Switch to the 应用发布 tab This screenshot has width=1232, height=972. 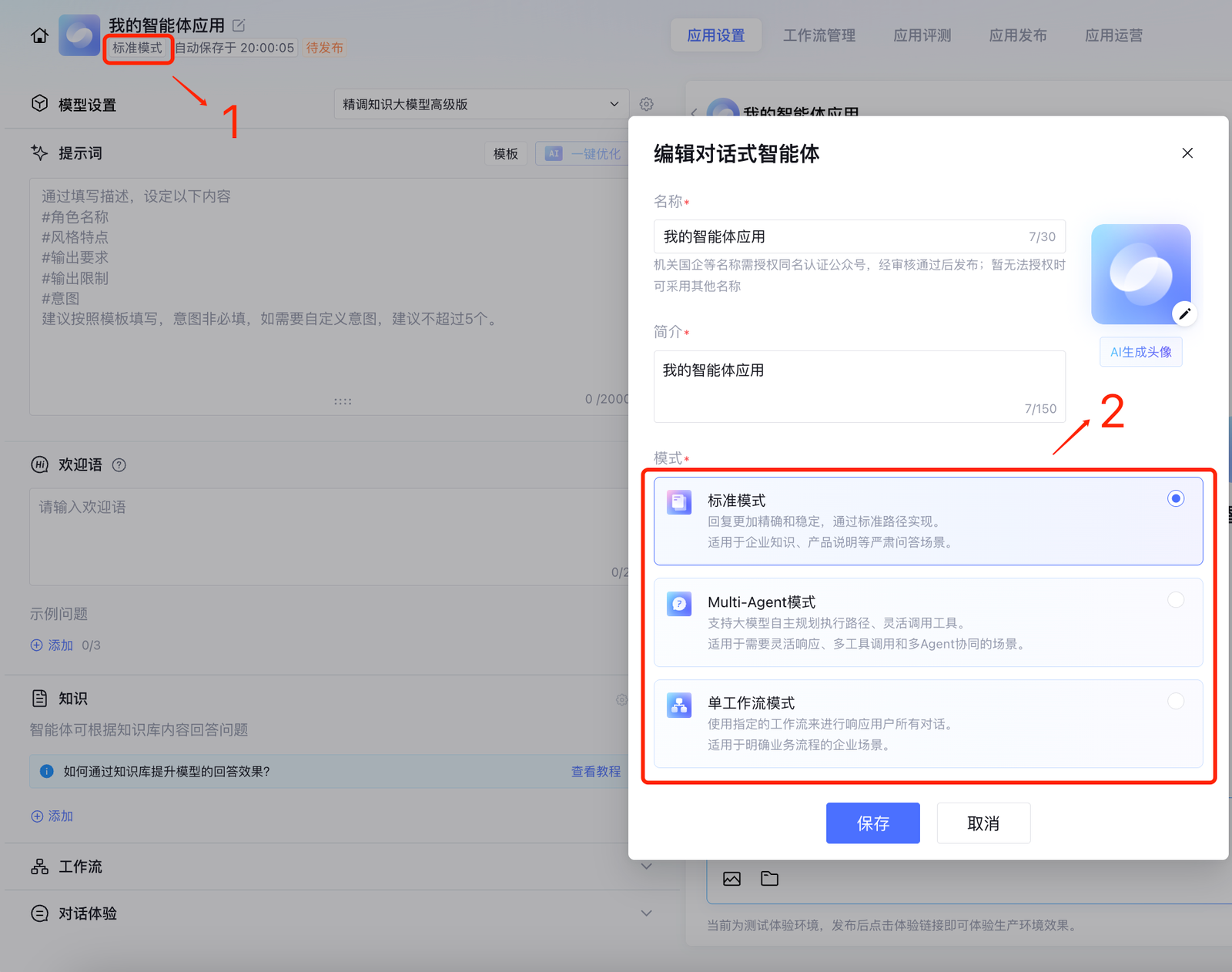tap(1017, 35)
